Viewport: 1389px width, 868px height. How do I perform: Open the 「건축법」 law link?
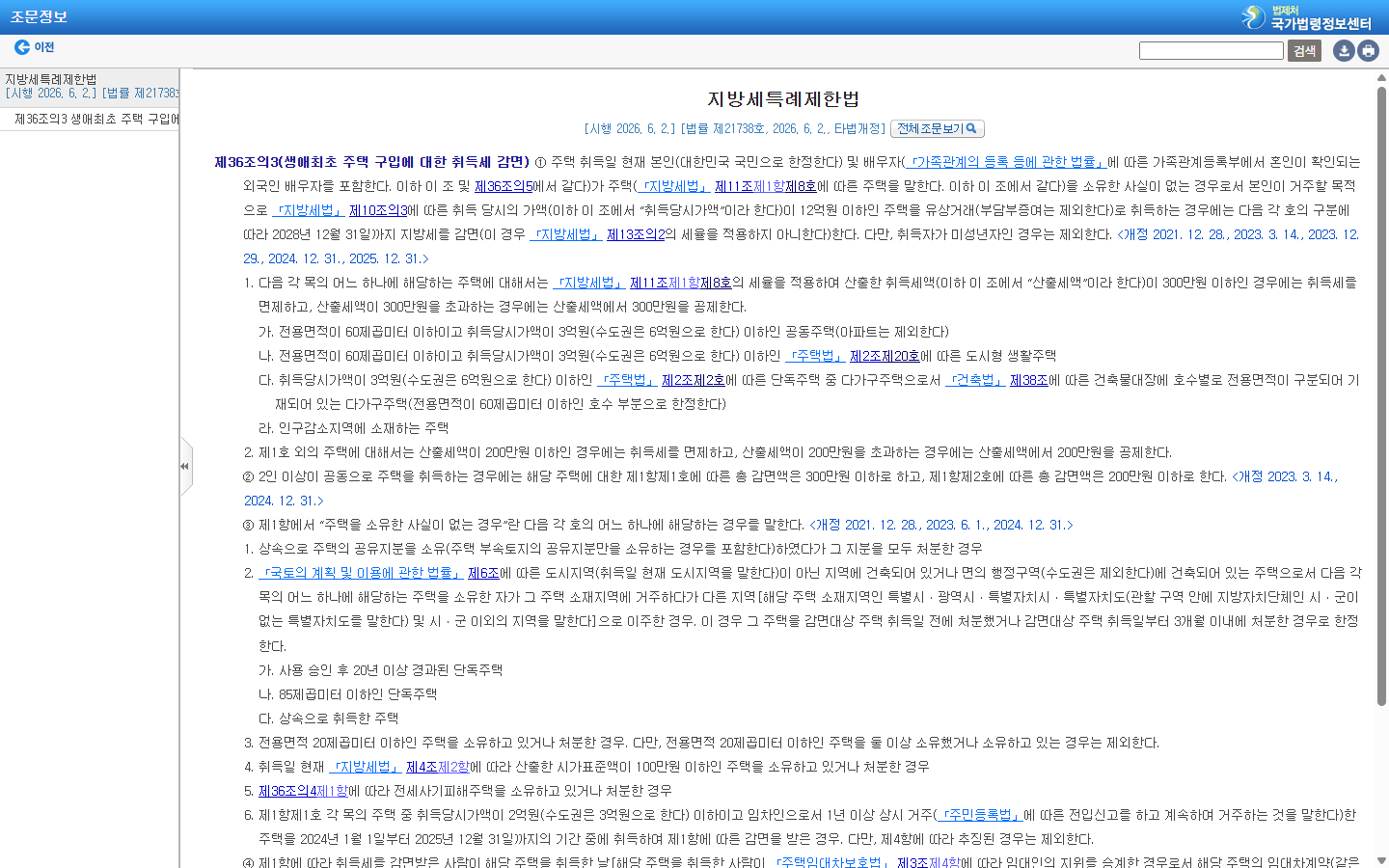[975, 380]
